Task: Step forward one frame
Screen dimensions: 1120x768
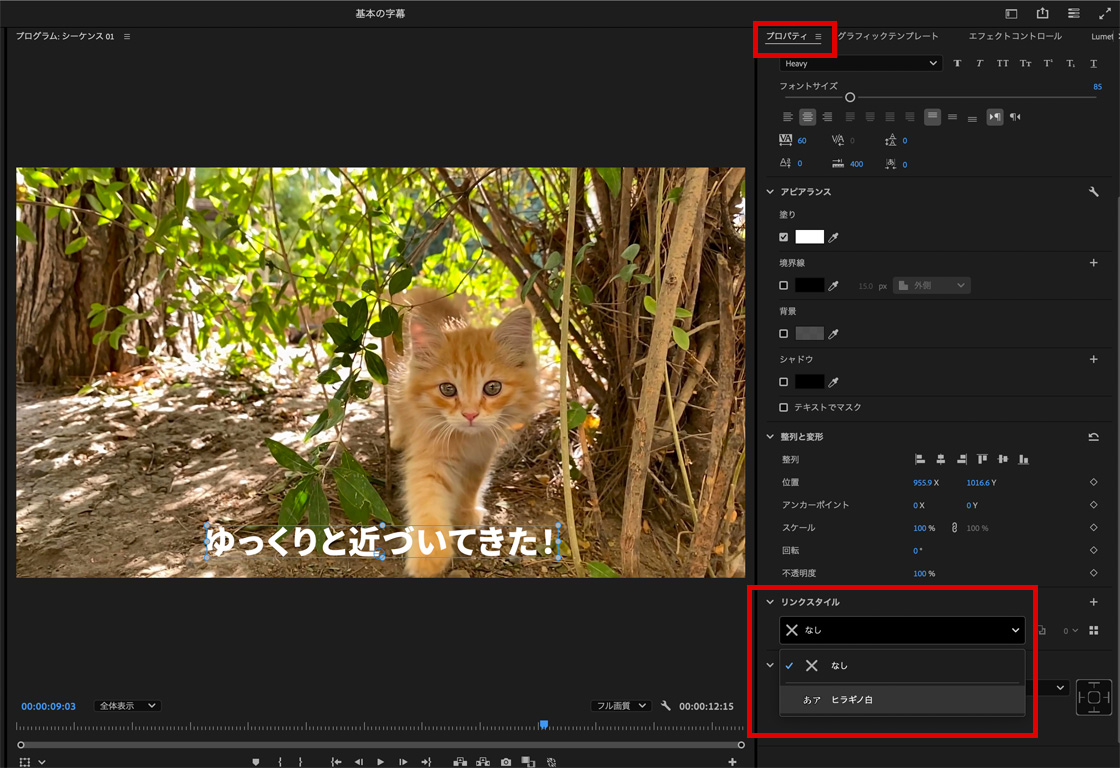Action: [x=403, y=762]
